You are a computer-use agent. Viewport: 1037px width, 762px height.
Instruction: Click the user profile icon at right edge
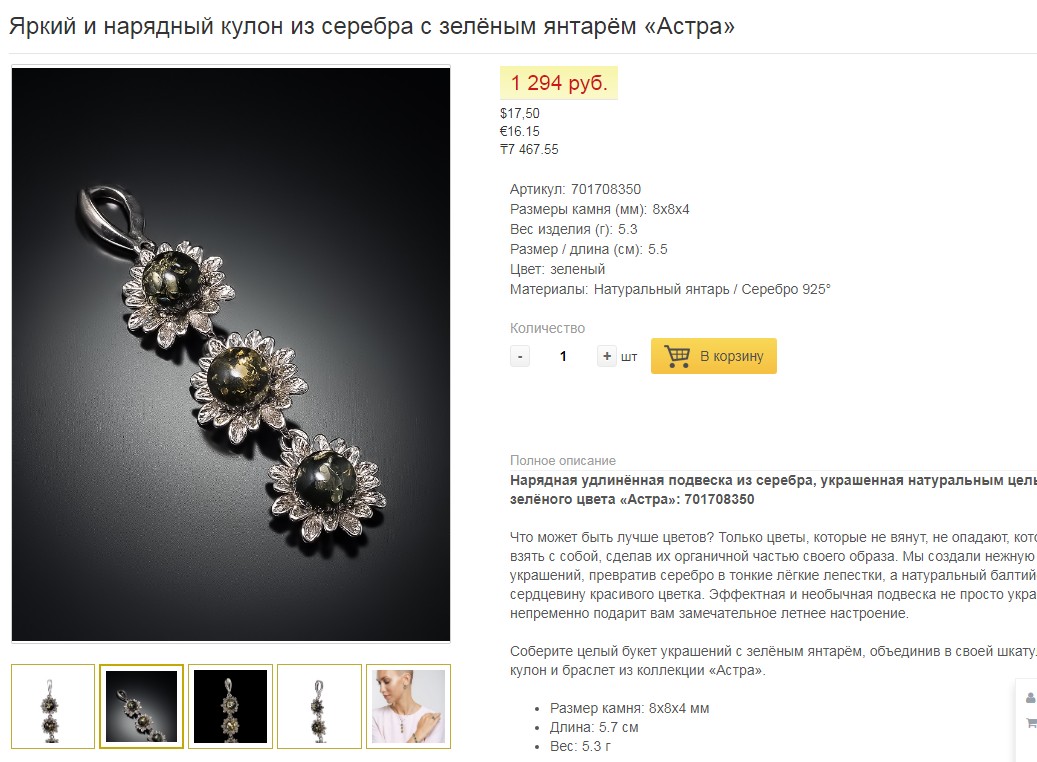1030,698
